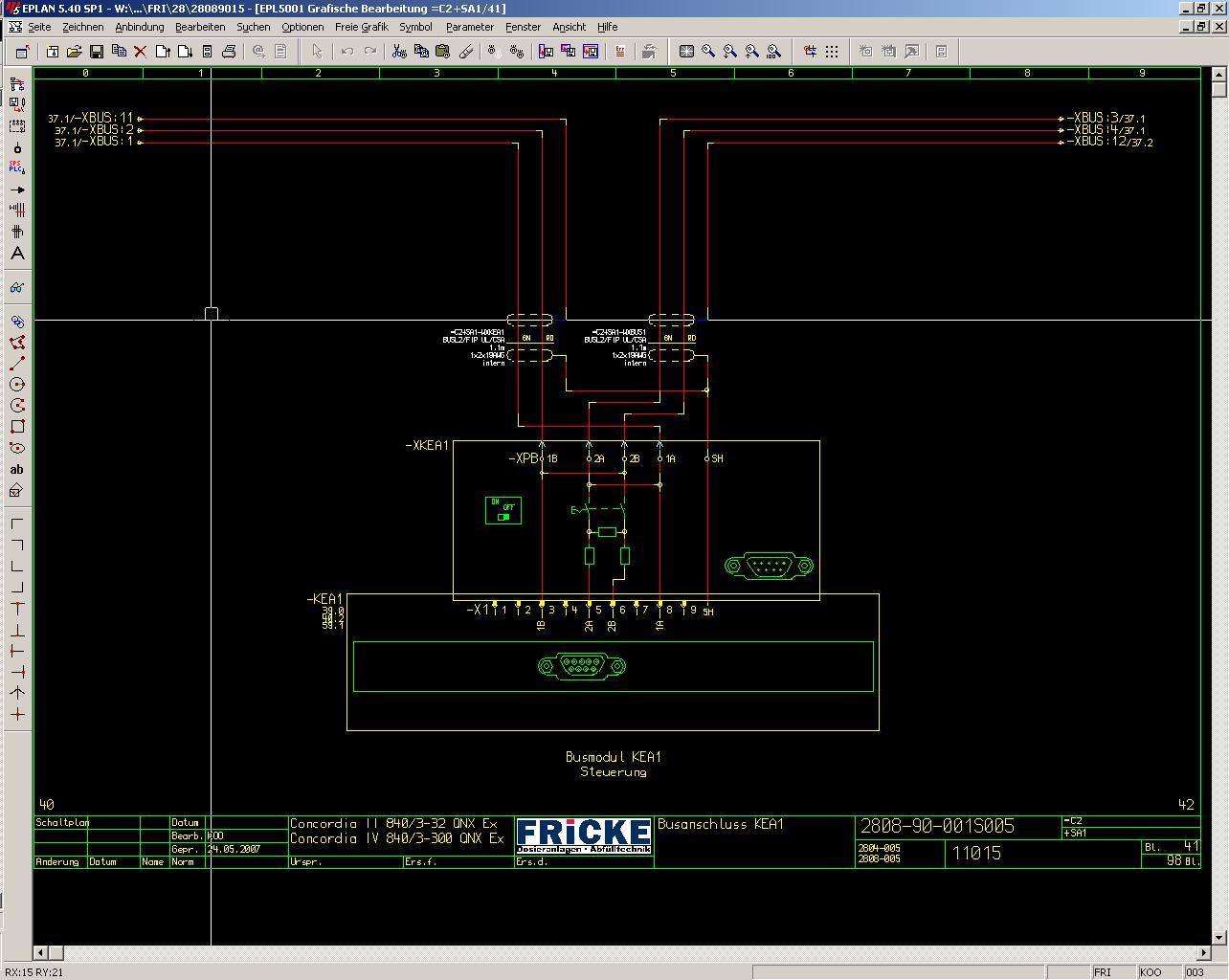1229x980 pixels.
Task: Click the fit full page zoom icon
Action: tap(686, 52)
